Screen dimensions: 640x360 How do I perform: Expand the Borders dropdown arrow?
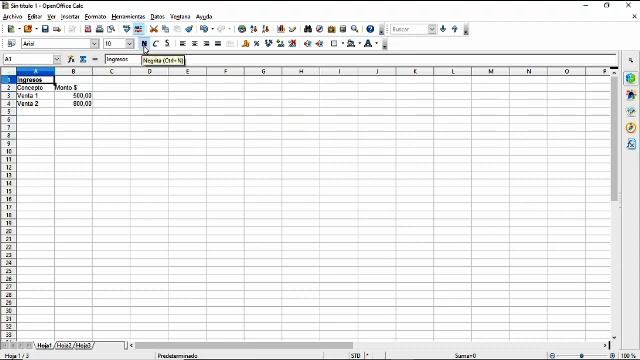(x=342, y=43)
